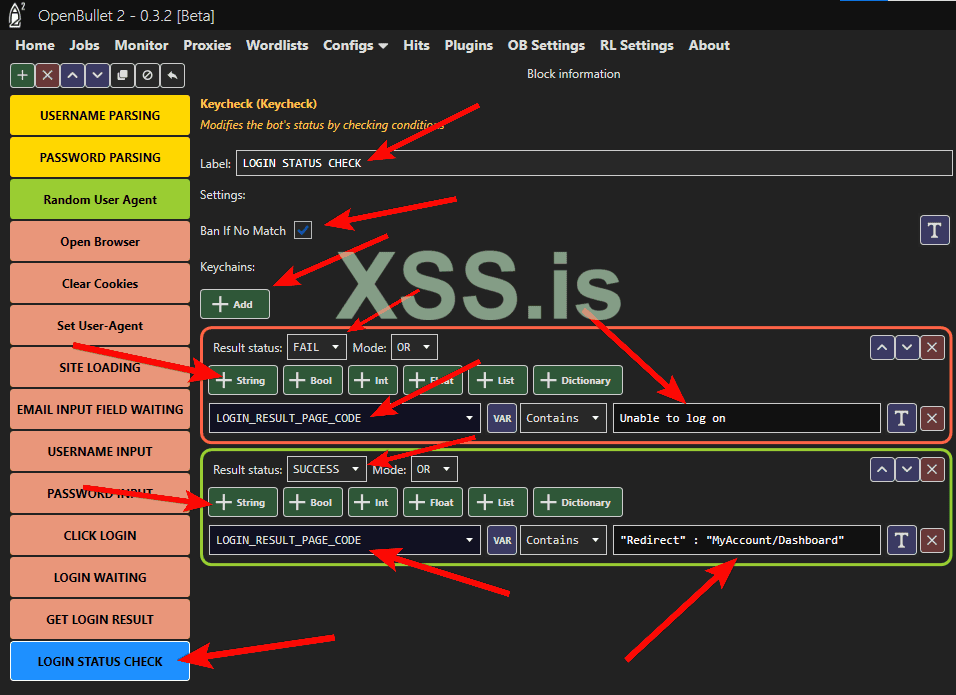Open the Mode OR dropdown in SUCCESS keychain

point(434,469)
